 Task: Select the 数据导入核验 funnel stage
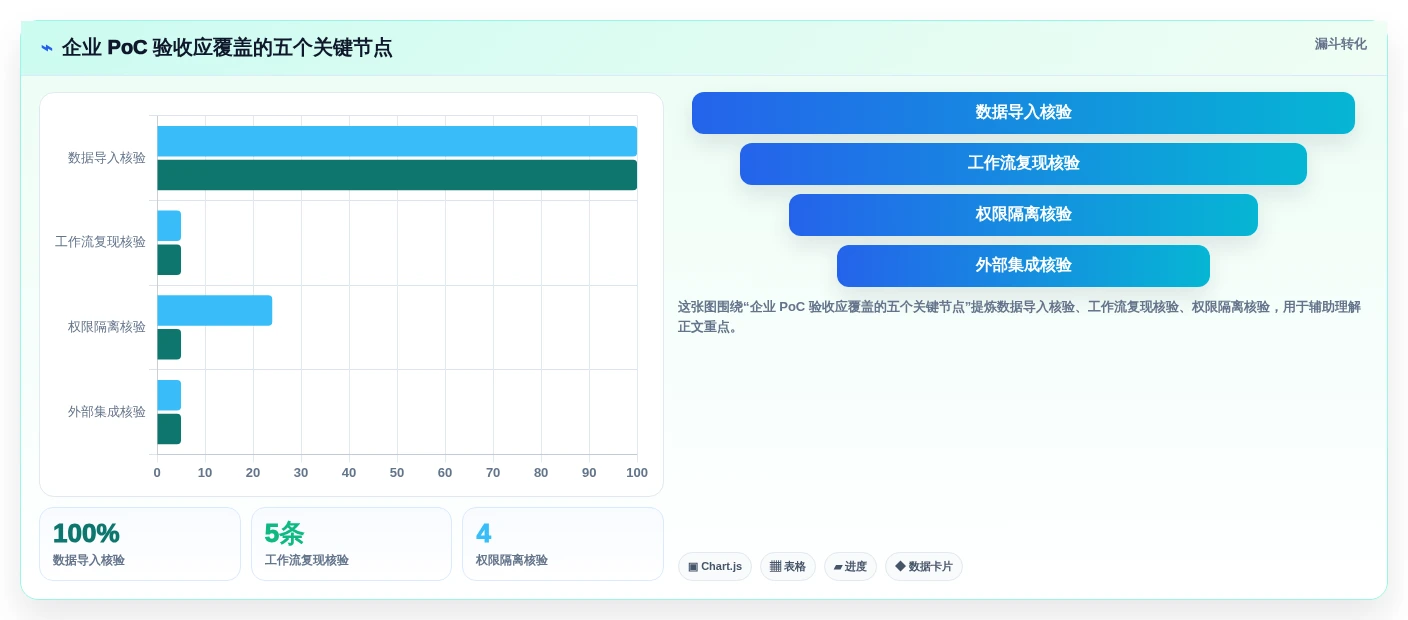coord(1023,113)
